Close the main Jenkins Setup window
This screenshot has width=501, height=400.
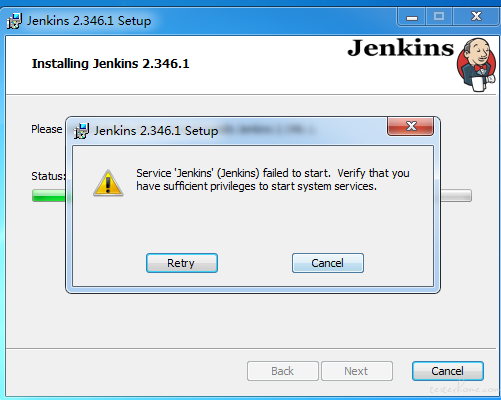point(476,17)
